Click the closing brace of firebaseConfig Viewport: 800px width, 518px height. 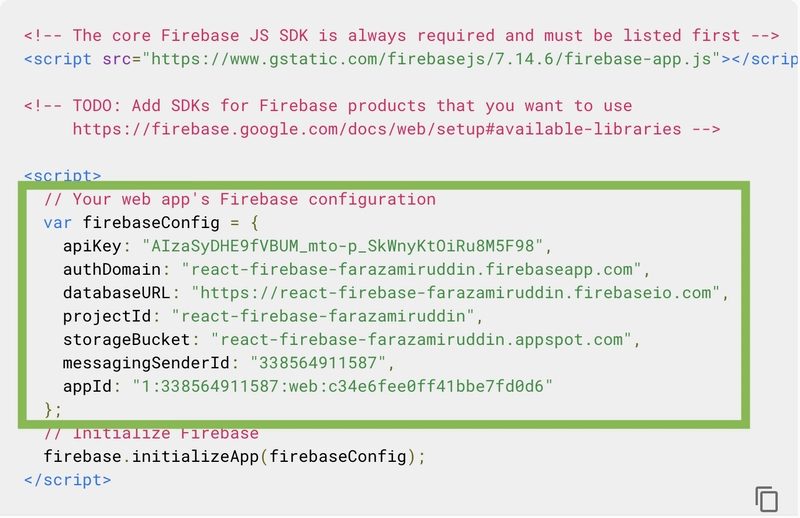53,409
